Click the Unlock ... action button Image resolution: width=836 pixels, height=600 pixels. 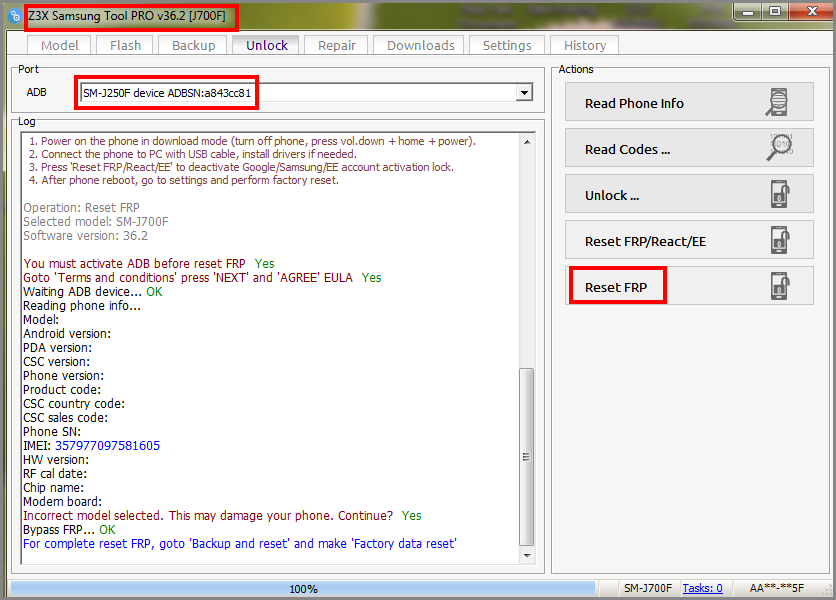coord(689,194)
